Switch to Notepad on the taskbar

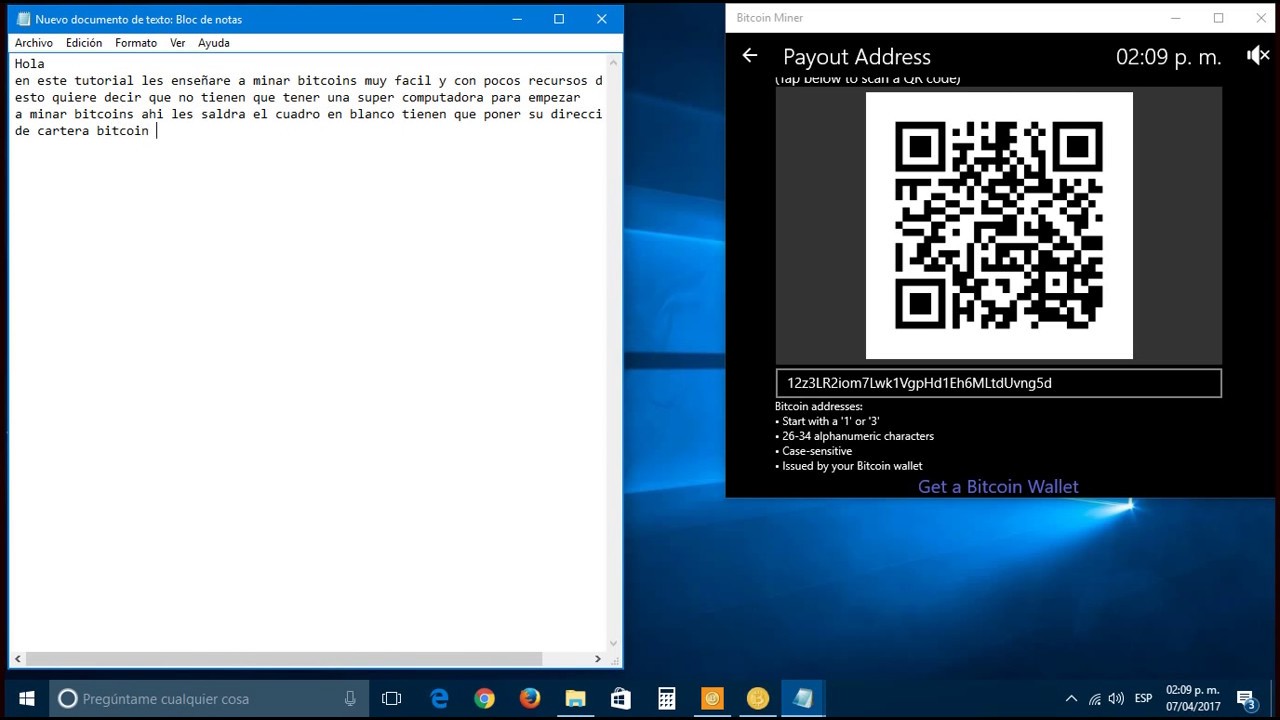(x=803, y=698)
